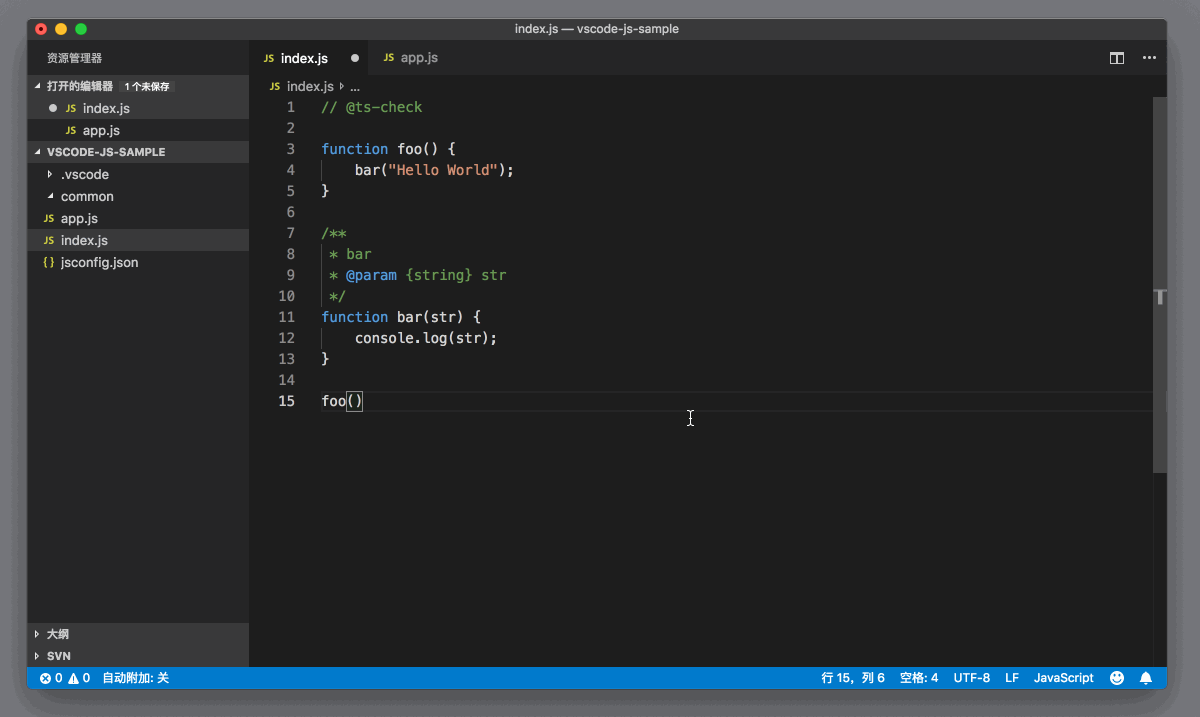Click the LF line ending indicator

coord(1011,677)
